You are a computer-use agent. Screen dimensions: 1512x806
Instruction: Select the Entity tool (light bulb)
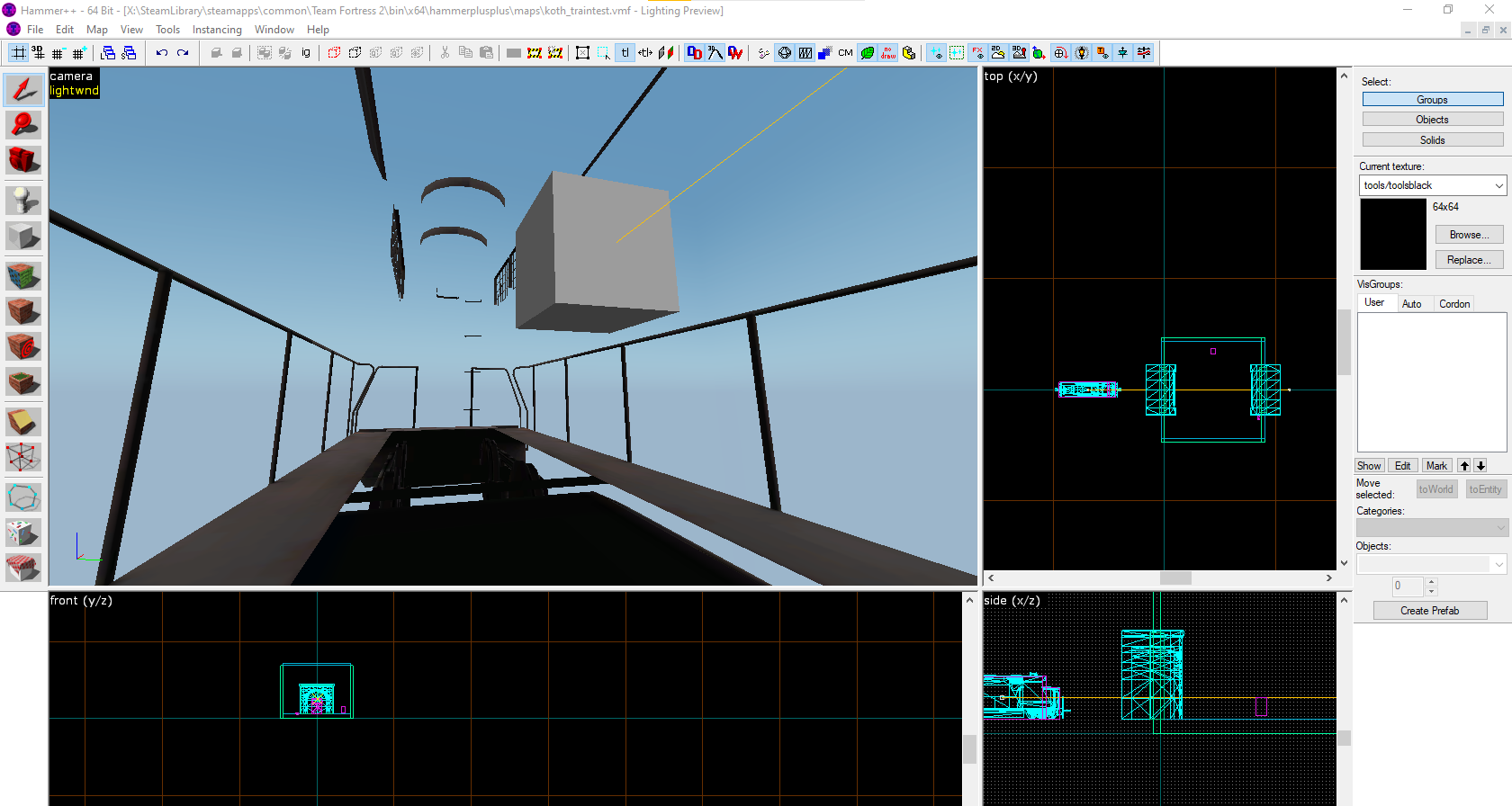click(23, 200)
